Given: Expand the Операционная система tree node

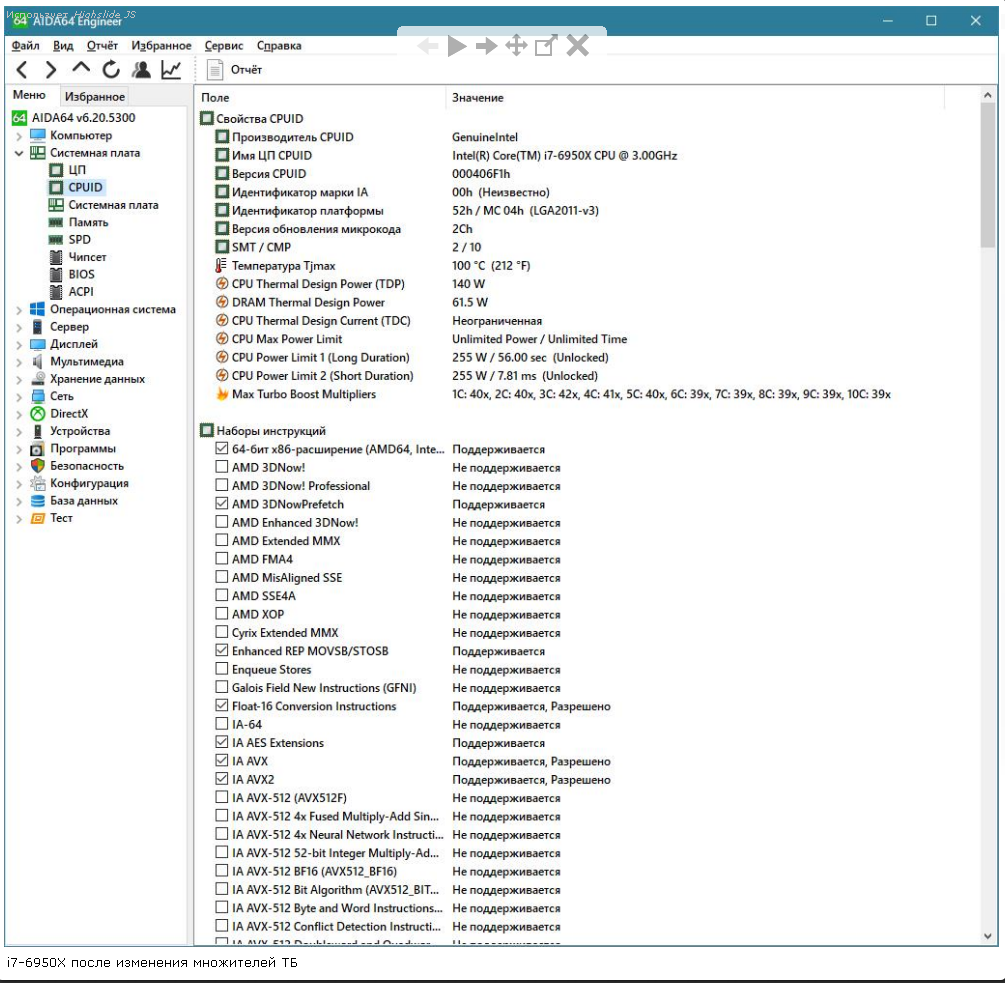Looking at the screenshot, I should click(x=19, y=310).
